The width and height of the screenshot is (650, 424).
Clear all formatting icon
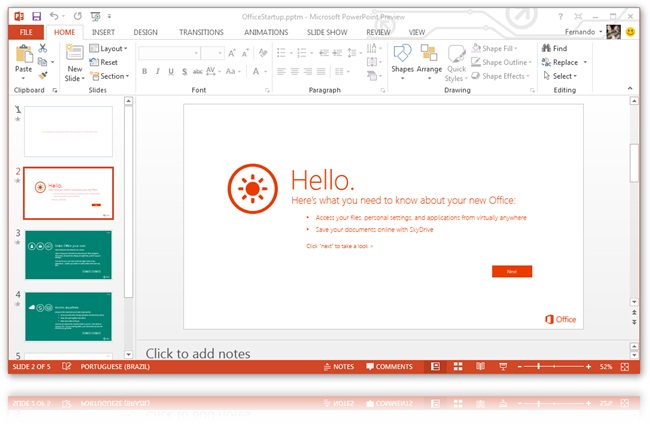tap(263, 53)
